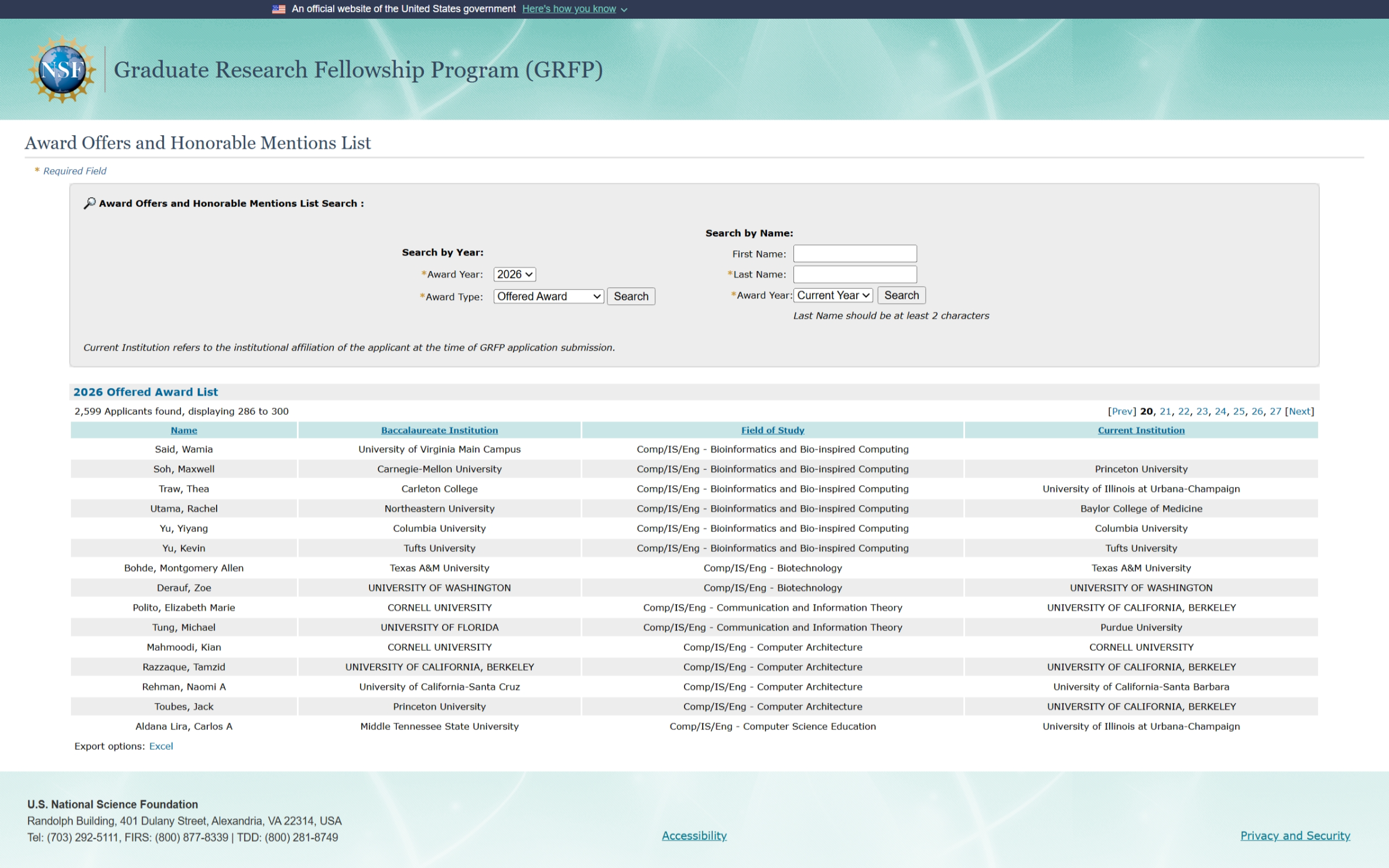
Task: Click 'University of California-Santa Barbara' cell
Action: (1141, 687)
